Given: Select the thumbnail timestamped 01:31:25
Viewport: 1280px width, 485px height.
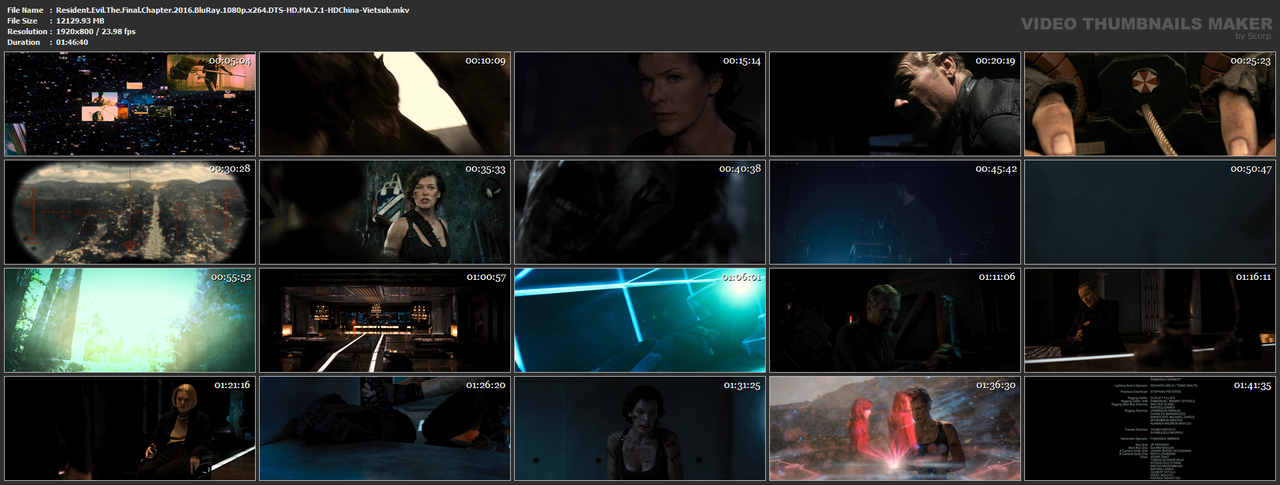Looking at the screenshot, I should 640,428.
